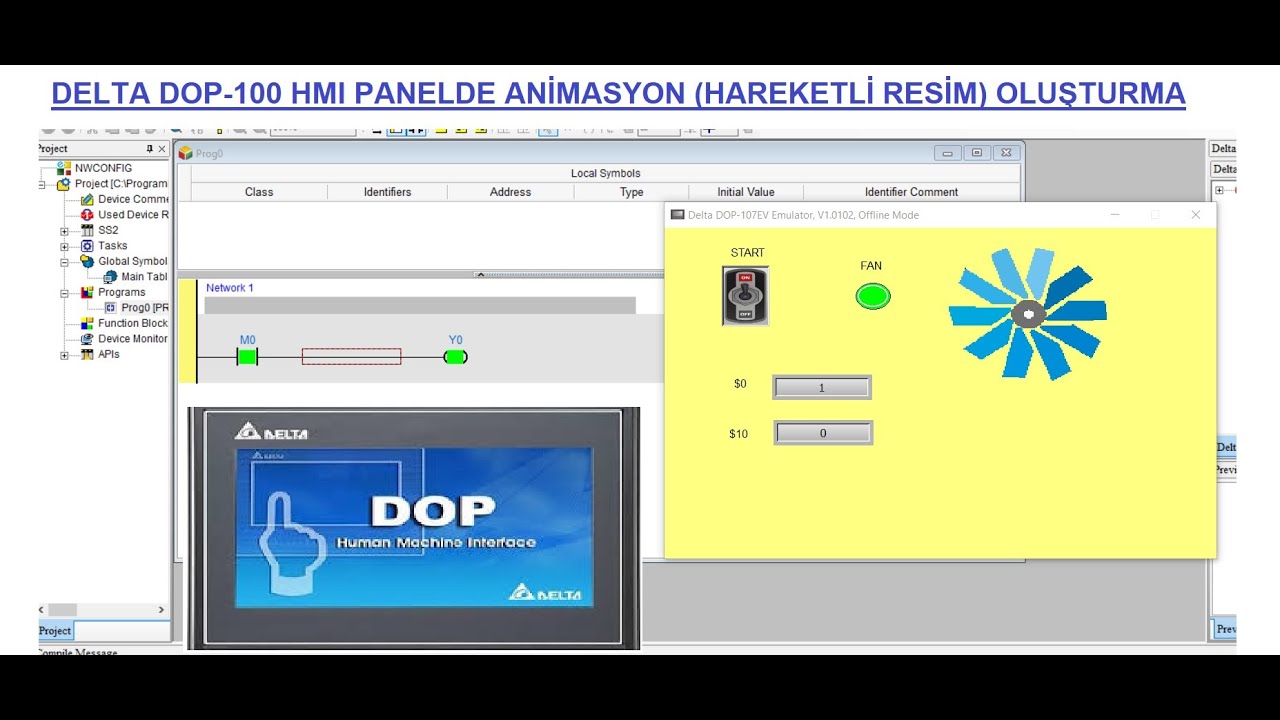
Task: Select Global Symbols node in tree
Action: point(132,262)
